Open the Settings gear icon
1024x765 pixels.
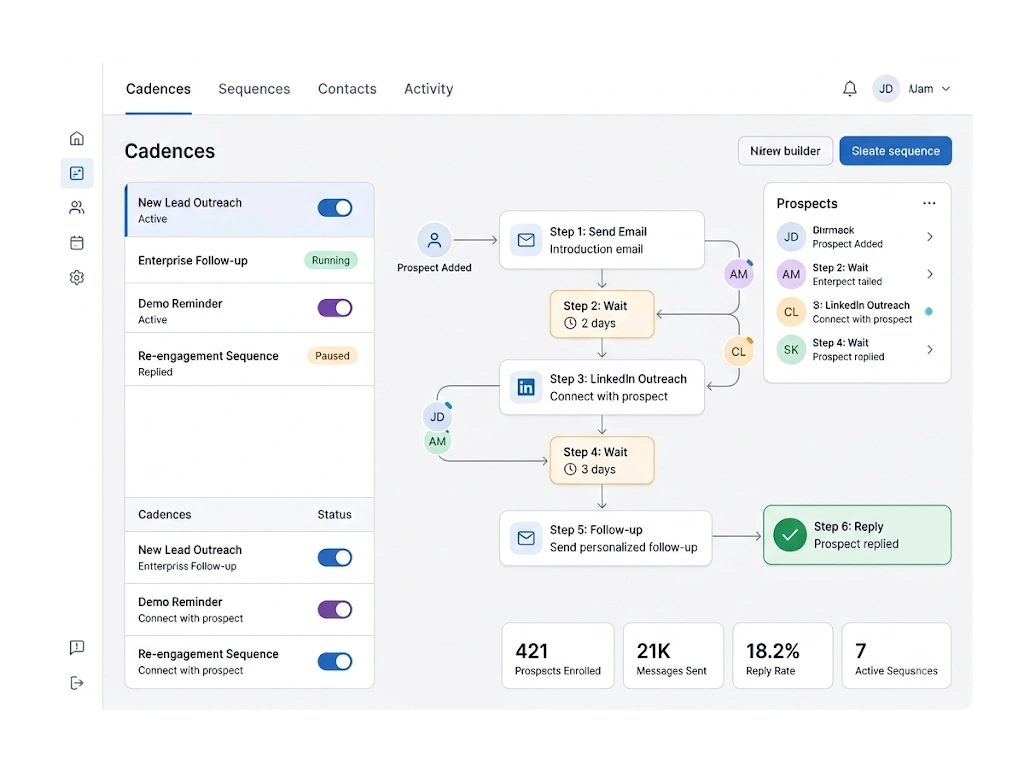coord(76,277)
